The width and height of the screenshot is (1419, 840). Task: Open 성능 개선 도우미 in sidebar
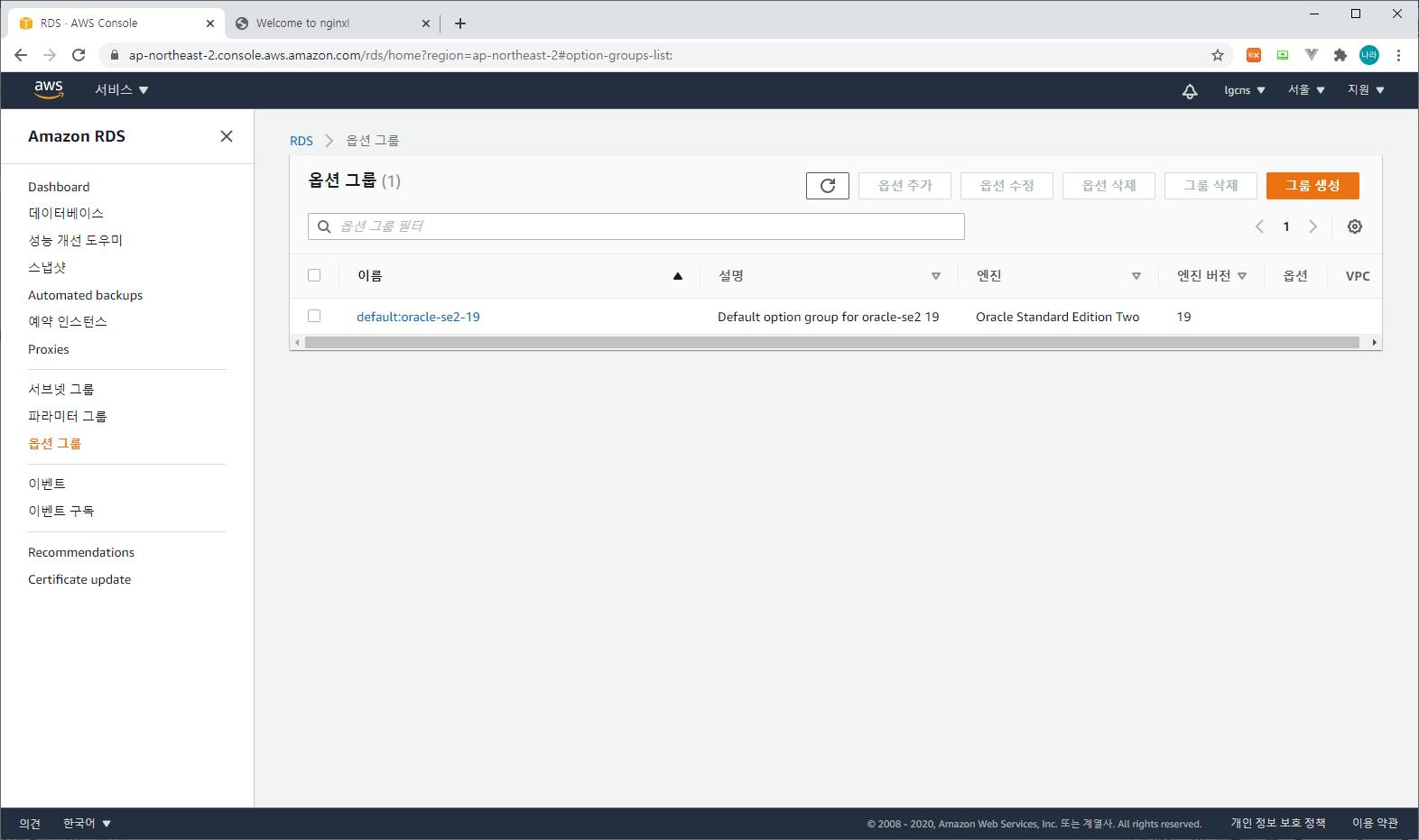coord(76,240)
